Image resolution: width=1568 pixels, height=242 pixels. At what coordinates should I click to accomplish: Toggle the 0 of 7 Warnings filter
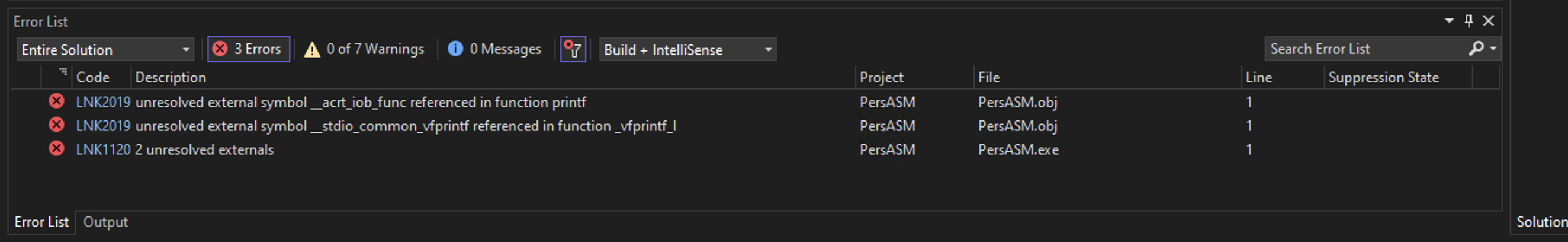pos(364,49)
